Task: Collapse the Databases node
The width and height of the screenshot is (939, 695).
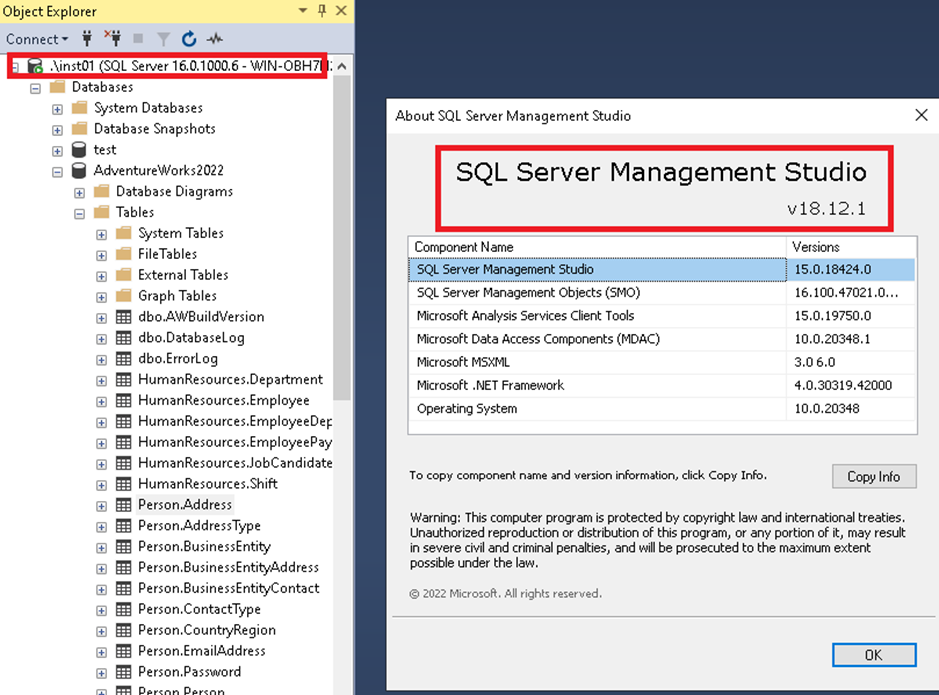Action: 35,89
